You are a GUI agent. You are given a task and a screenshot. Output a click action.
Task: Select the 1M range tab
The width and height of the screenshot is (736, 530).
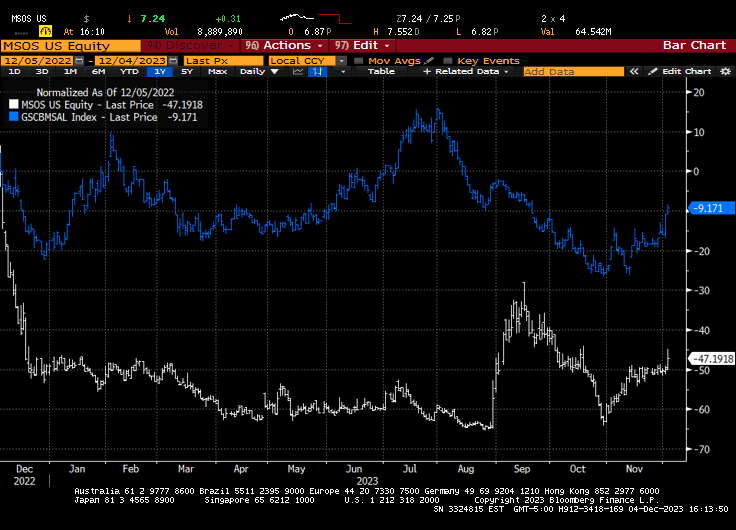(70, 71)
